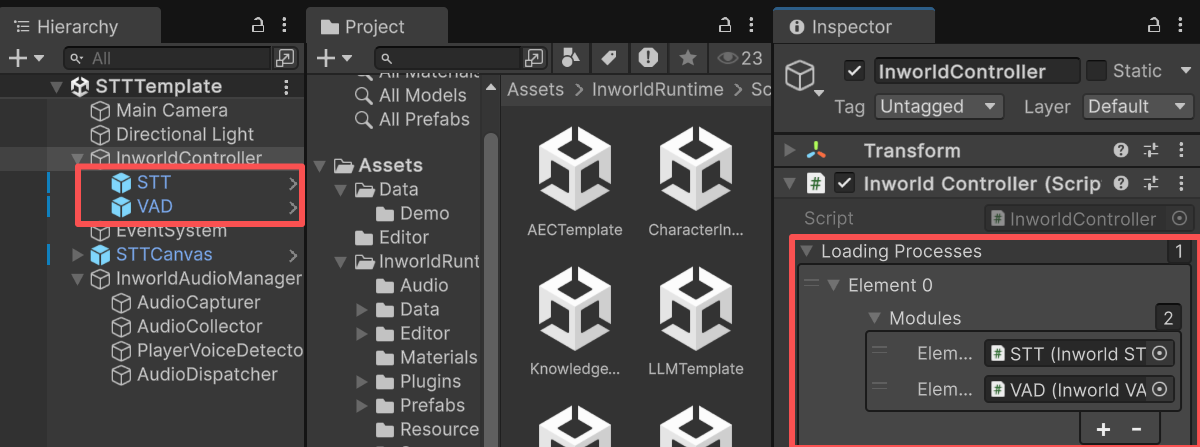Viewport: 1200px width, 447px height.
Task: Toggle Project favorites star filter
Action: (688, 57)
